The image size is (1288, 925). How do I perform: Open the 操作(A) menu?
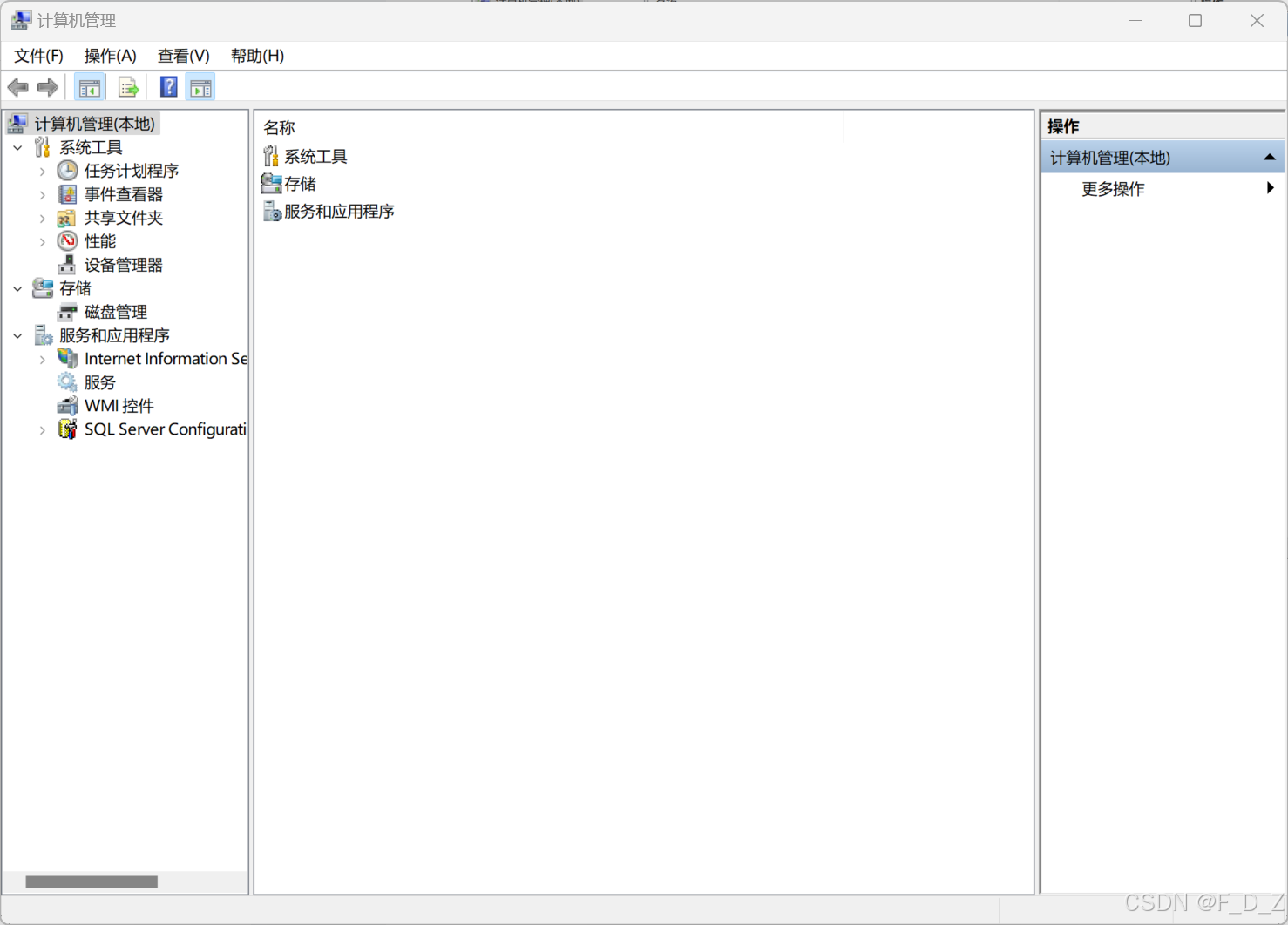coord(110,56)
